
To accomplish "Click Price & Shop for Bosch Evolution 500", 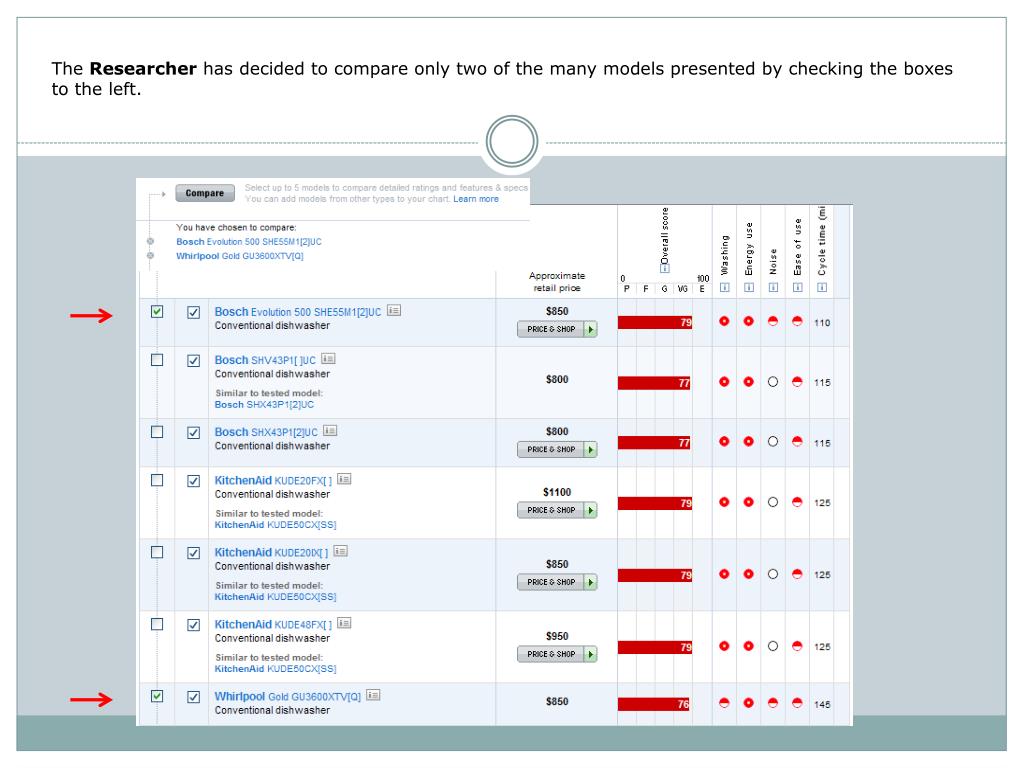I will [x=557, y=328].
